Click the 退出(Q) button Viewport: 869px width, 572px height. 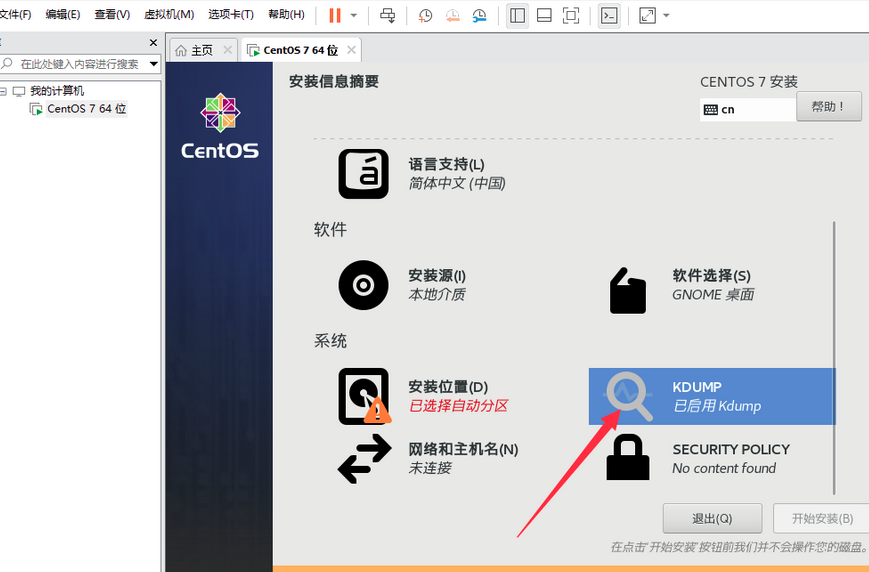[712, 519]
